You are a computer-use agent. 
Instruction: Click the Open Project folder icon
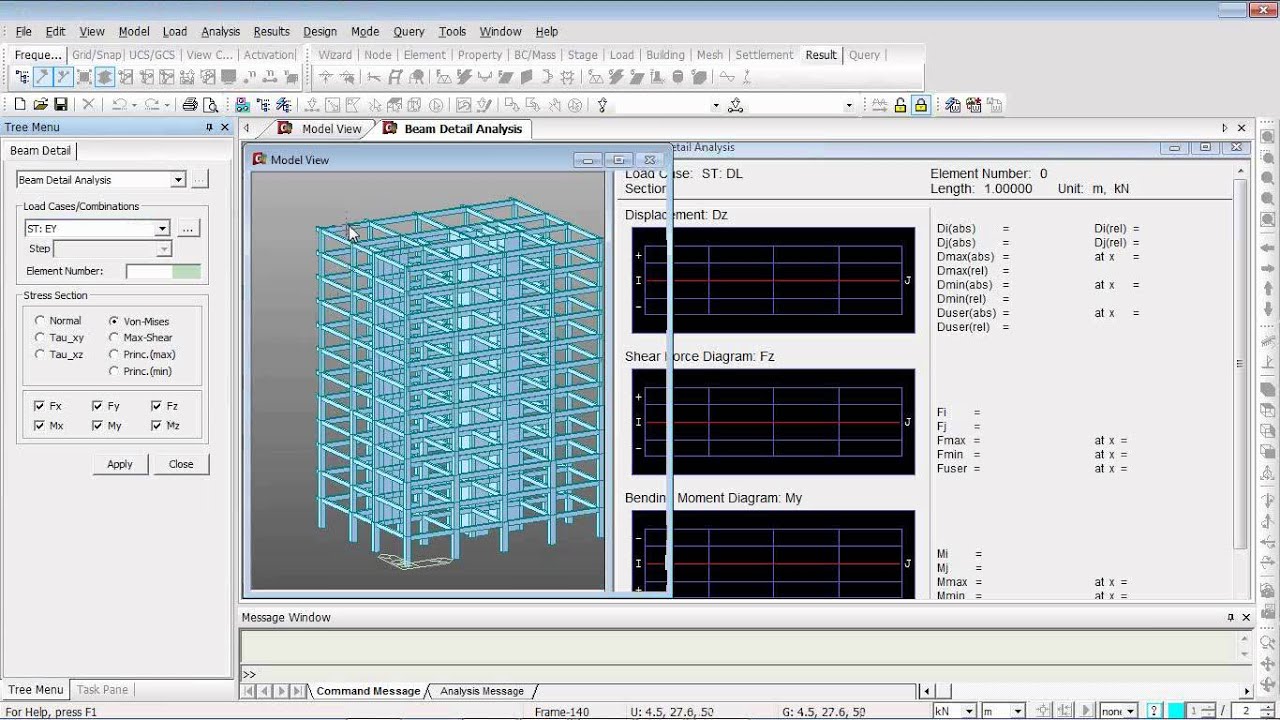pyautogui.click(x=41, y=104)
